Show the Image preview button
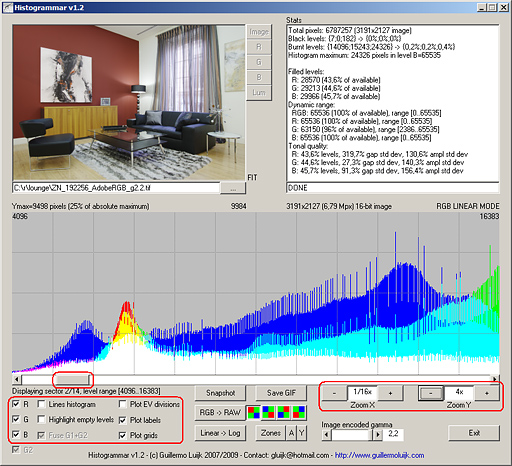Image resolution: width=512 pixels, height=466 pixels. click(x=259, y=32)
